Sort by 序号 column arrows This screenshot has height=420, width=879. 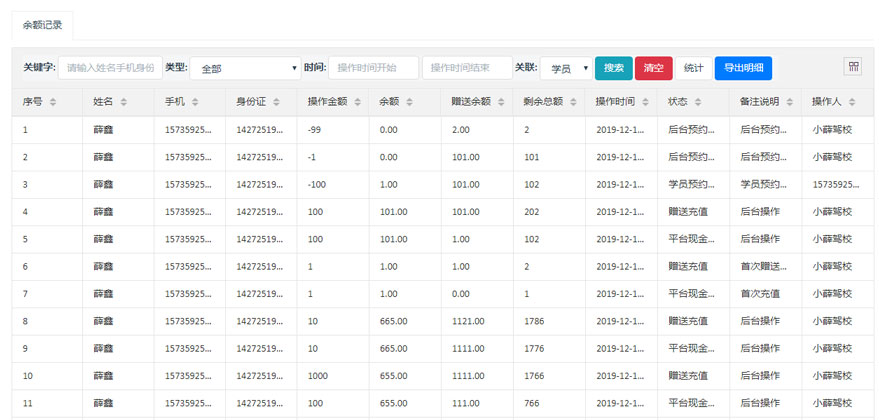coord(53,102)
